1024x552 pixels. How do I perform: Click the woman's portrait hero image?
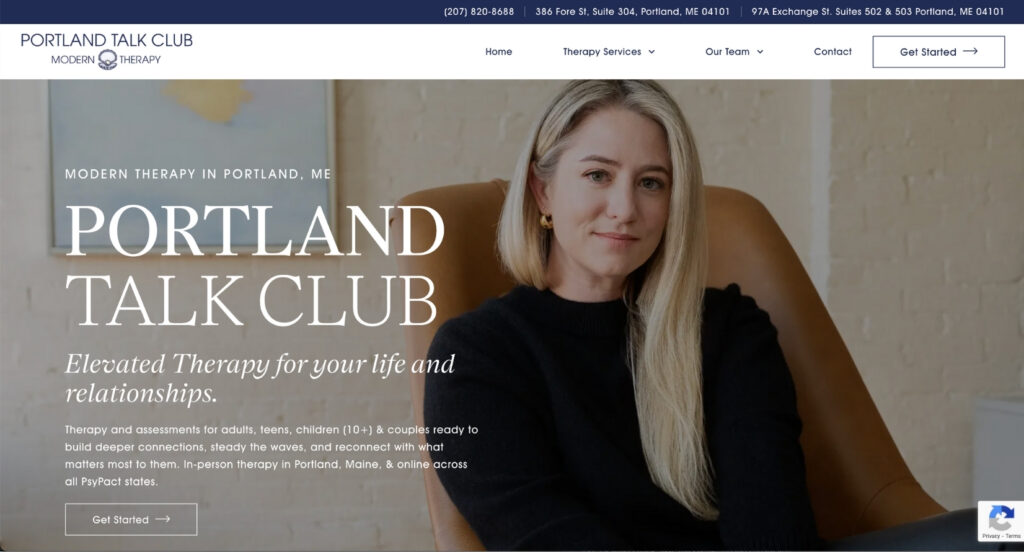coord(653,315)
